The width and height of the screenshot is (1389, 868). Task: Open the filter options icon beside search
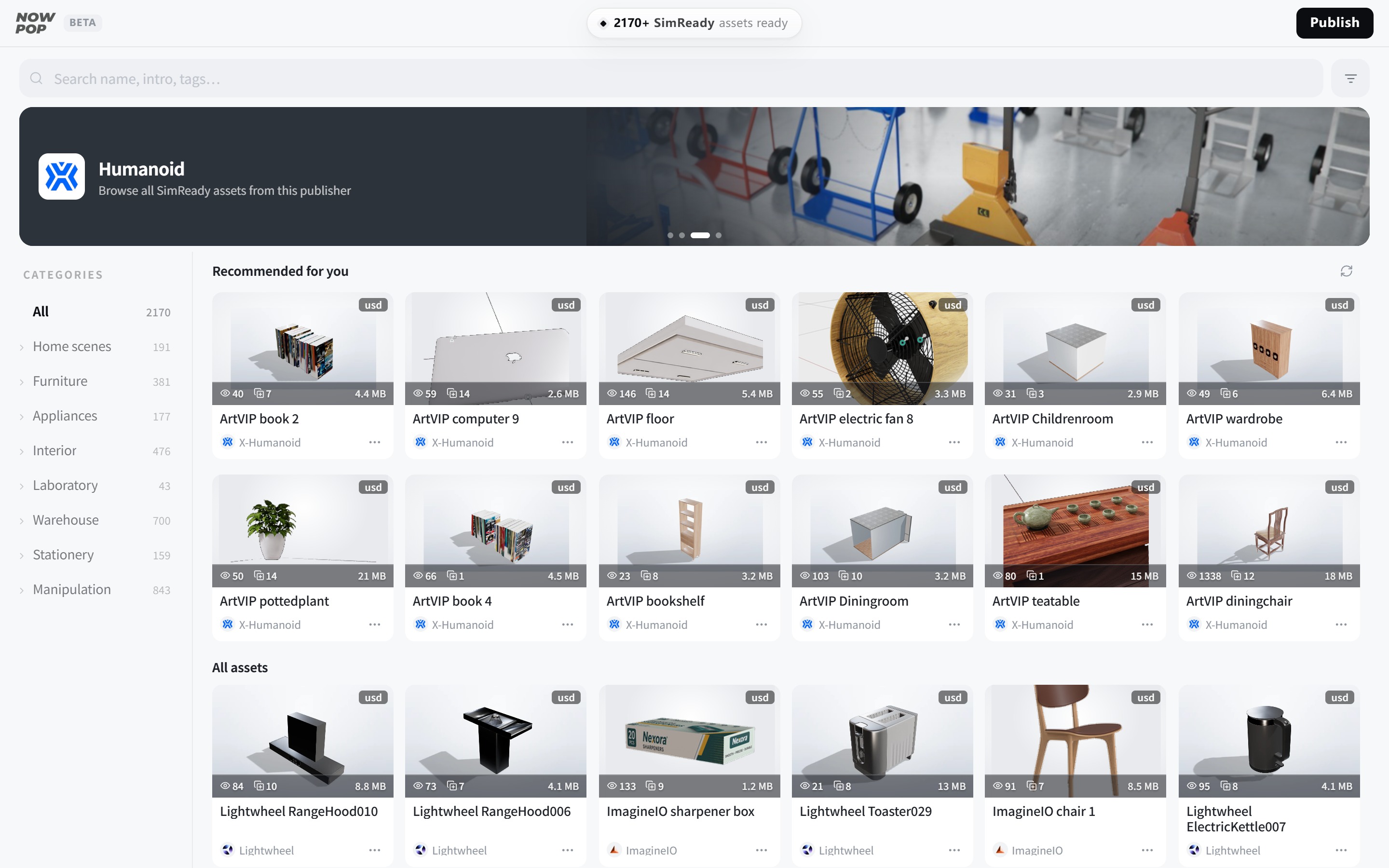tap(1350, 78)
